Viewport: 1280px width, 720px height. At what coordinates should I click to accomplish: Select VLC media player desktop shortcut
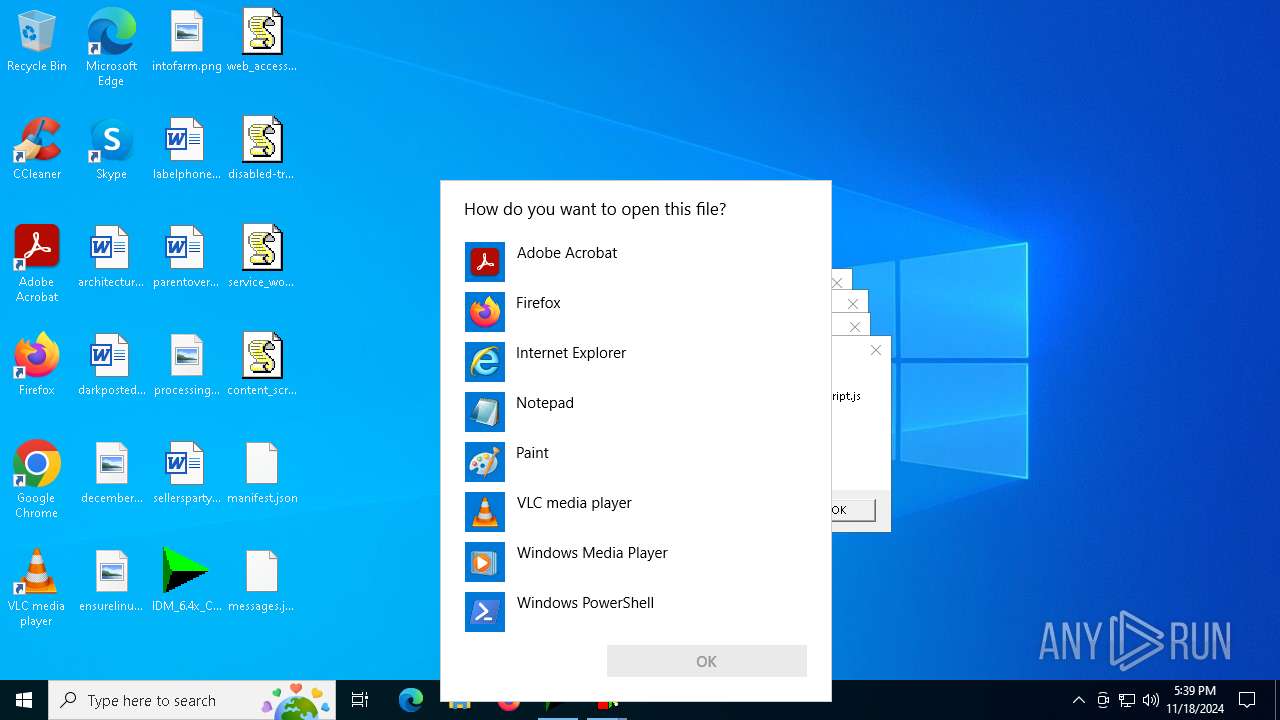click(x=37, y=588)
